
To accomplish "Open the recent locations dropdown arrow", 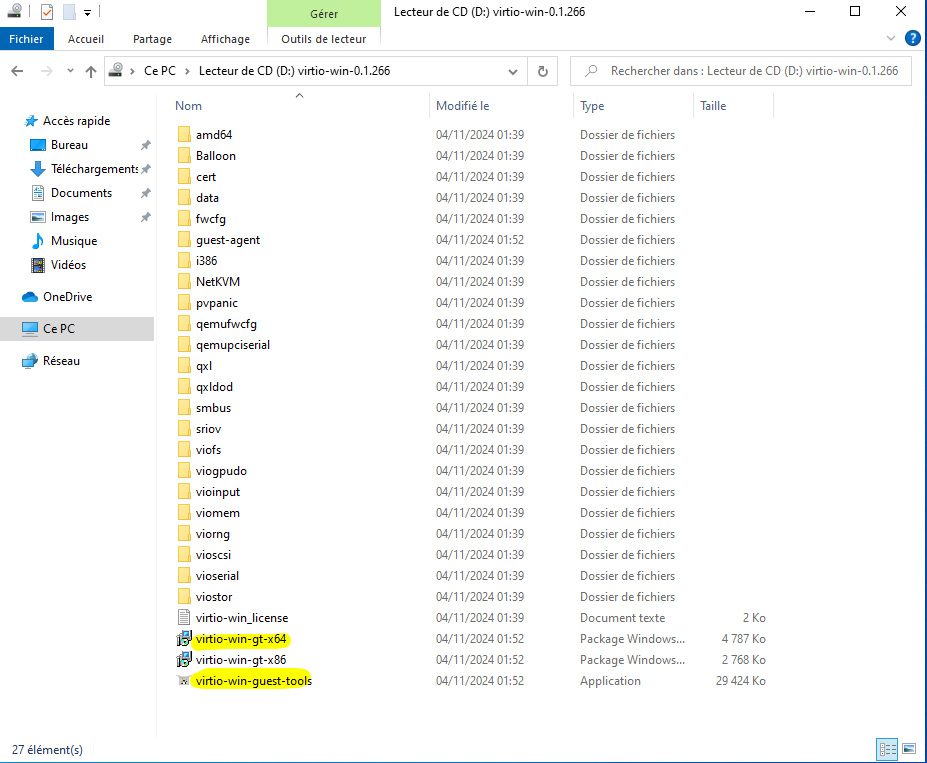I will tap(69, 71).
